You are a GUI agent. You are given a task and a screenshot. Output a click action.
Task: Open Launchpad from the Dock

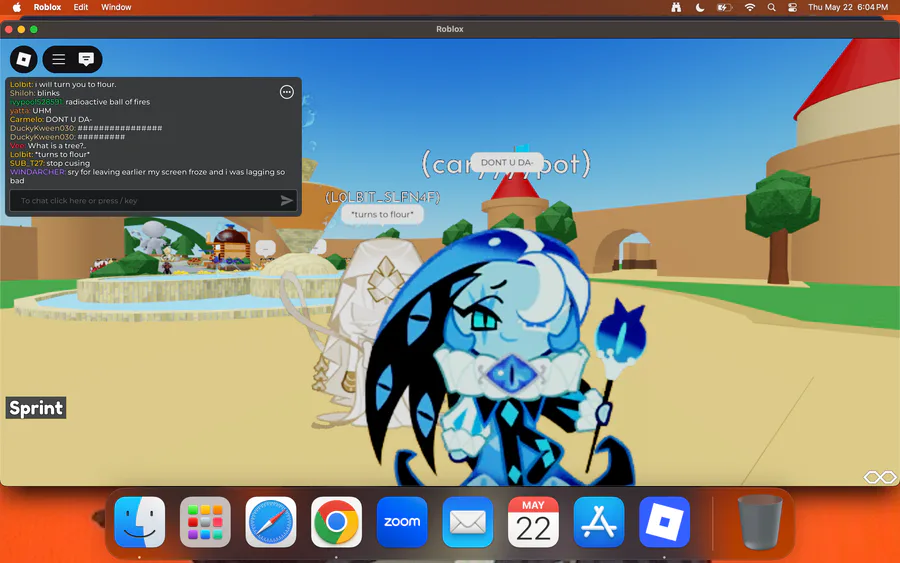(x=205, y=522)
